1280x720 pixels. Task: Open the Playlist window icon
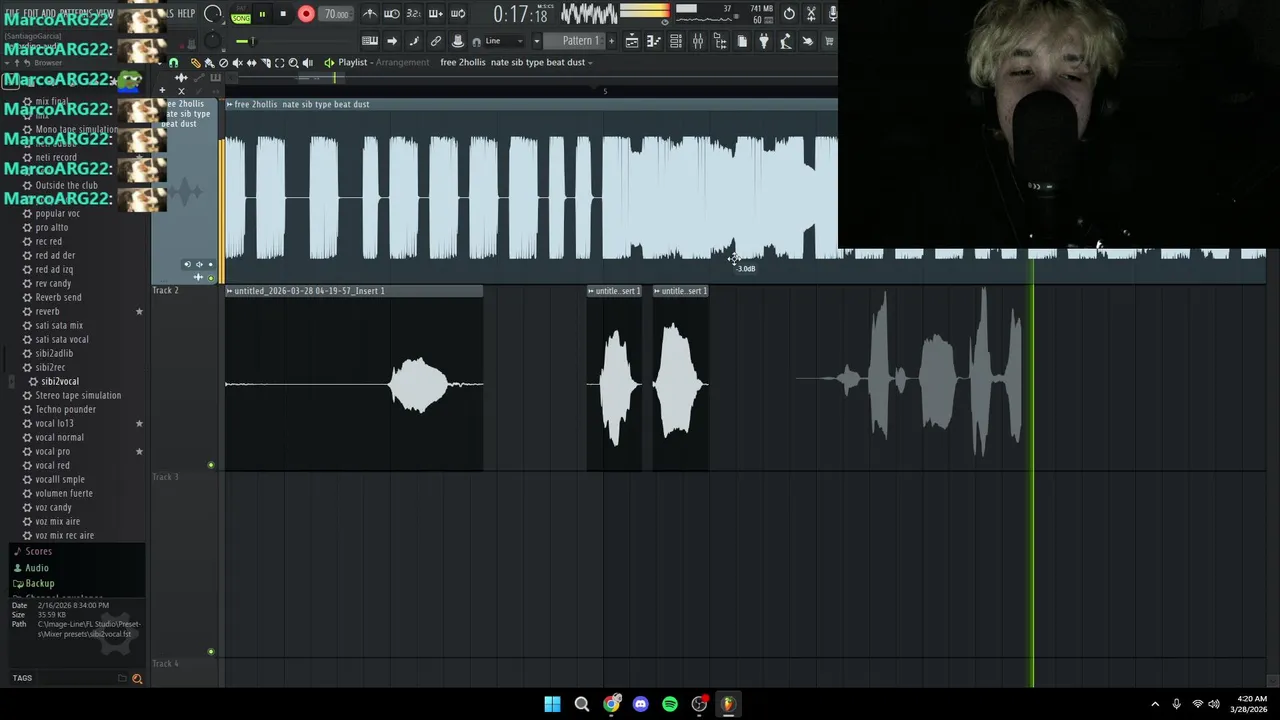(632, 41)
